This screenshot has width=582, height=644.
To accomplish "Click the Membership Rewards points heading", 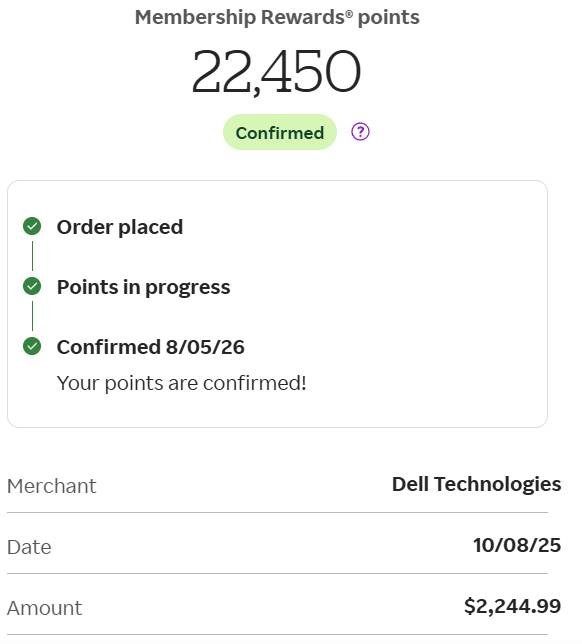I will pos(277,18).
